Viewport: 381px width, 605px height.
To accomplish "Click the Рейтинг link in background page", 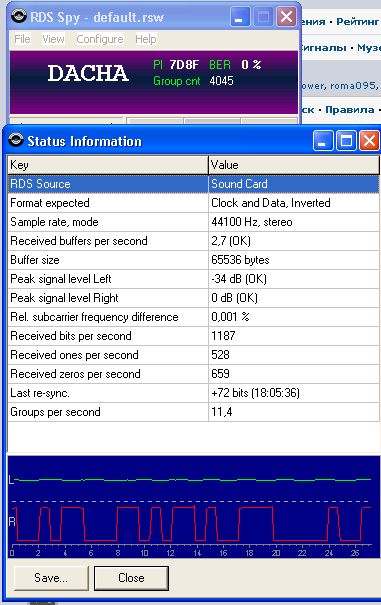I will pos(357,22).
